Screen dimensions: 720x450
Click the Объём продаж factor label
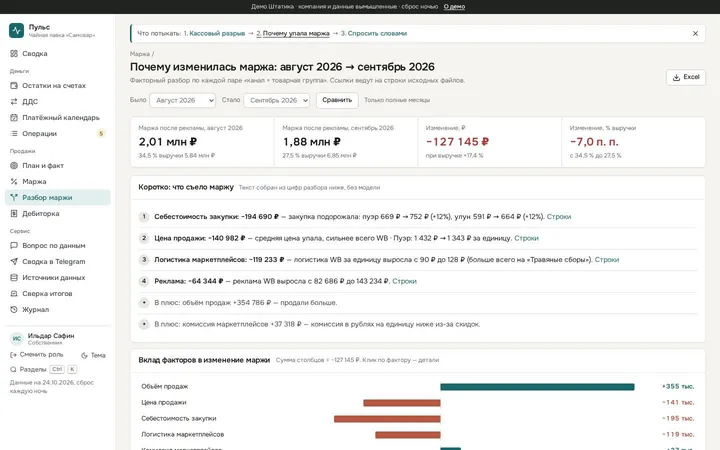[x=164, y=387]
